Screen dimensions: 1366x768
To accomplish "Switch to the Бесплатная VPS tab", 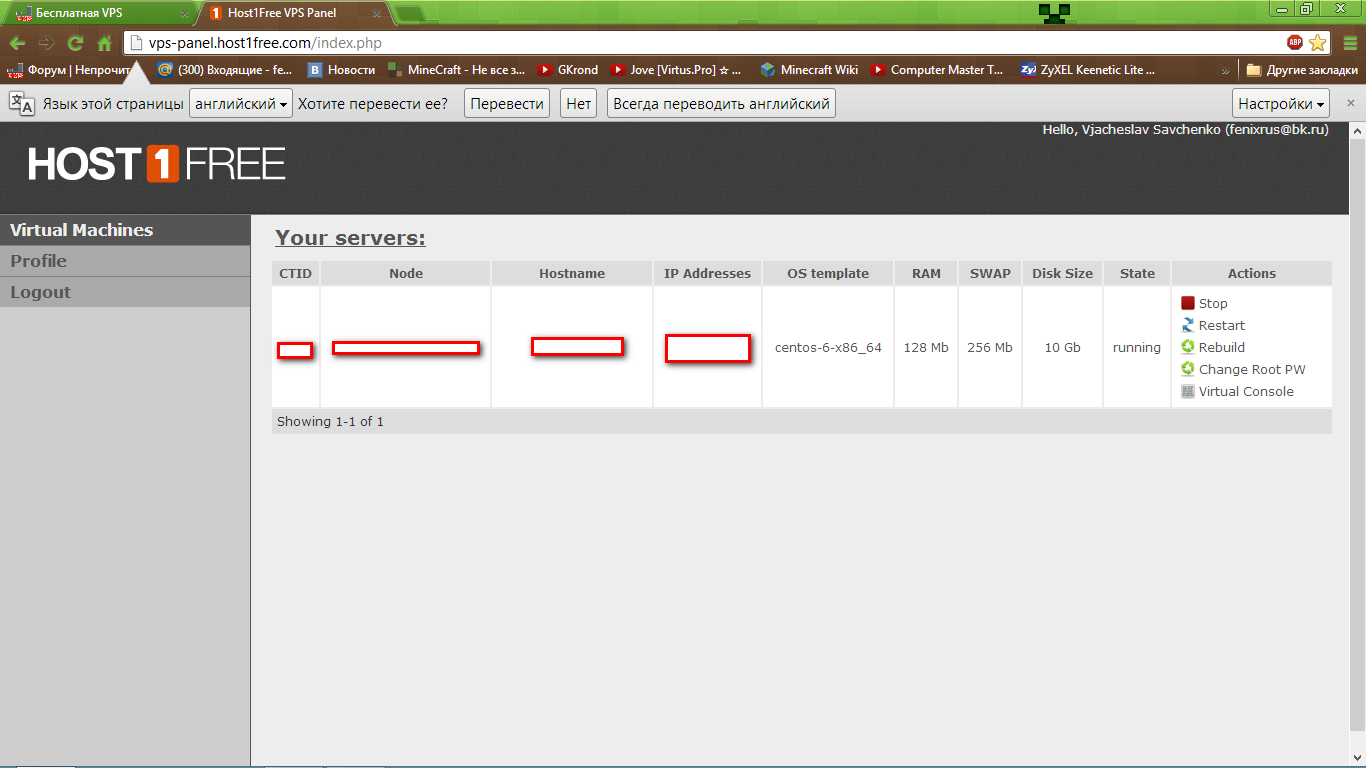I will (x=100, y=14).
